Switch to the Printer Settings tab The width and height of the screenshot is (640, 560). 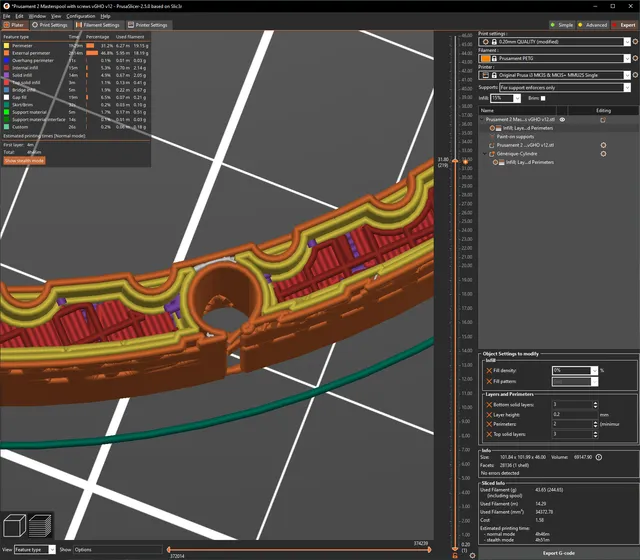(x=148, y=25)
